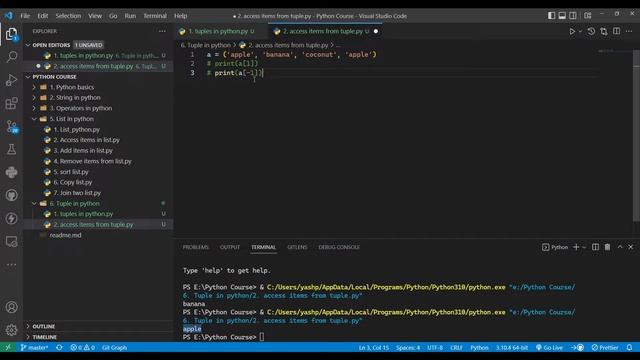Open the Manage settings gear

click(11, 330)
